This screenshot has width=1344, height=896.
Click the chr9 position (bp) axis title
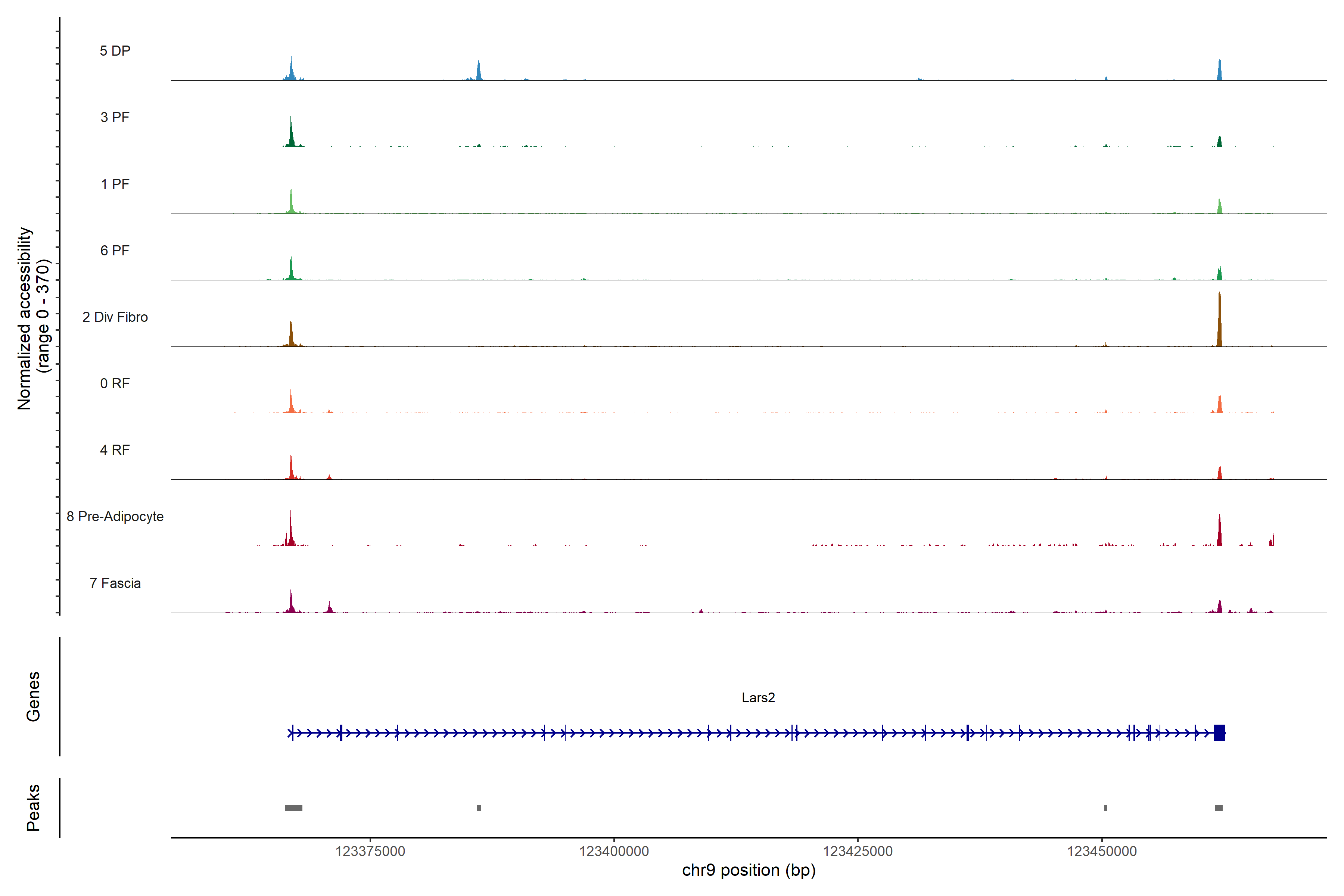tap(749, 870)
